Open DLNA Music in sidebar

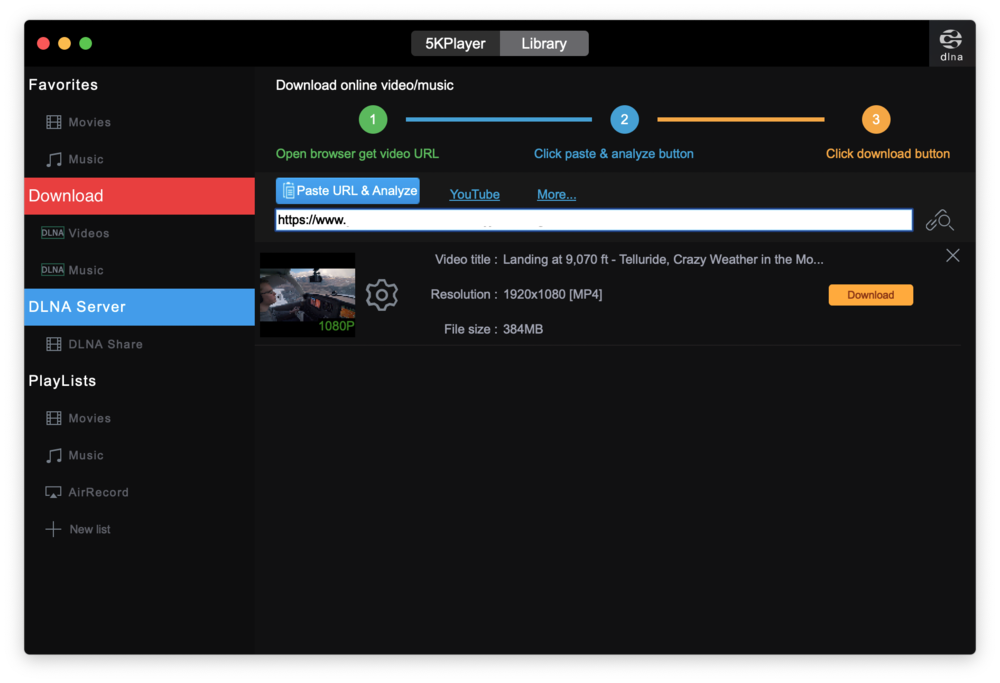click(86, 270)
